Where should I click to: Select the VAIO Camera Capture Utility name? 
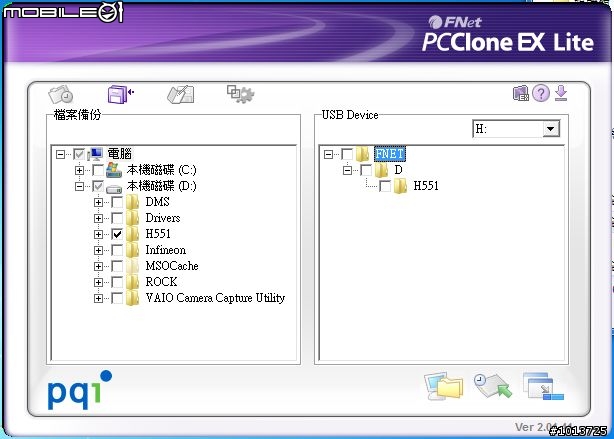tap(215, 298)
